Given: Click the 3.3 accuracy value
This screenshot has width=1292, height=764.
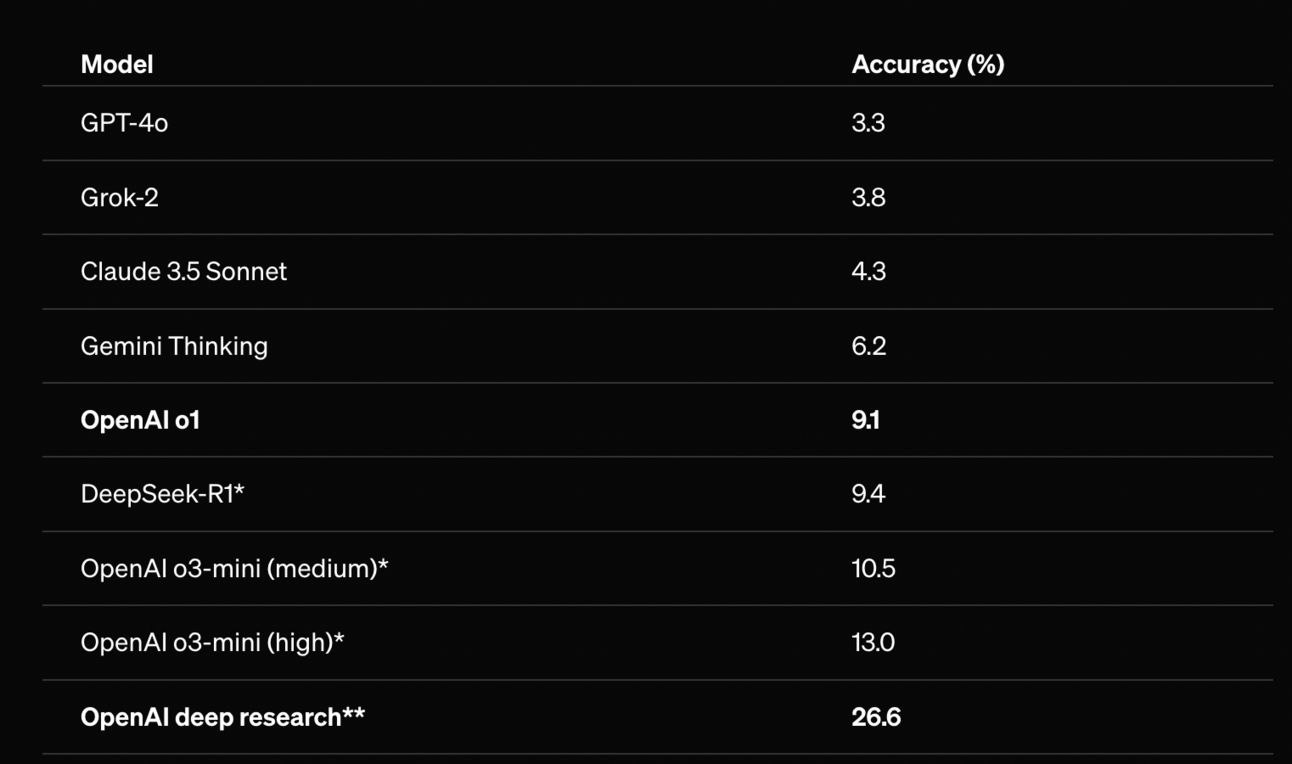Looking at the screenshot, I should [868, 123].
